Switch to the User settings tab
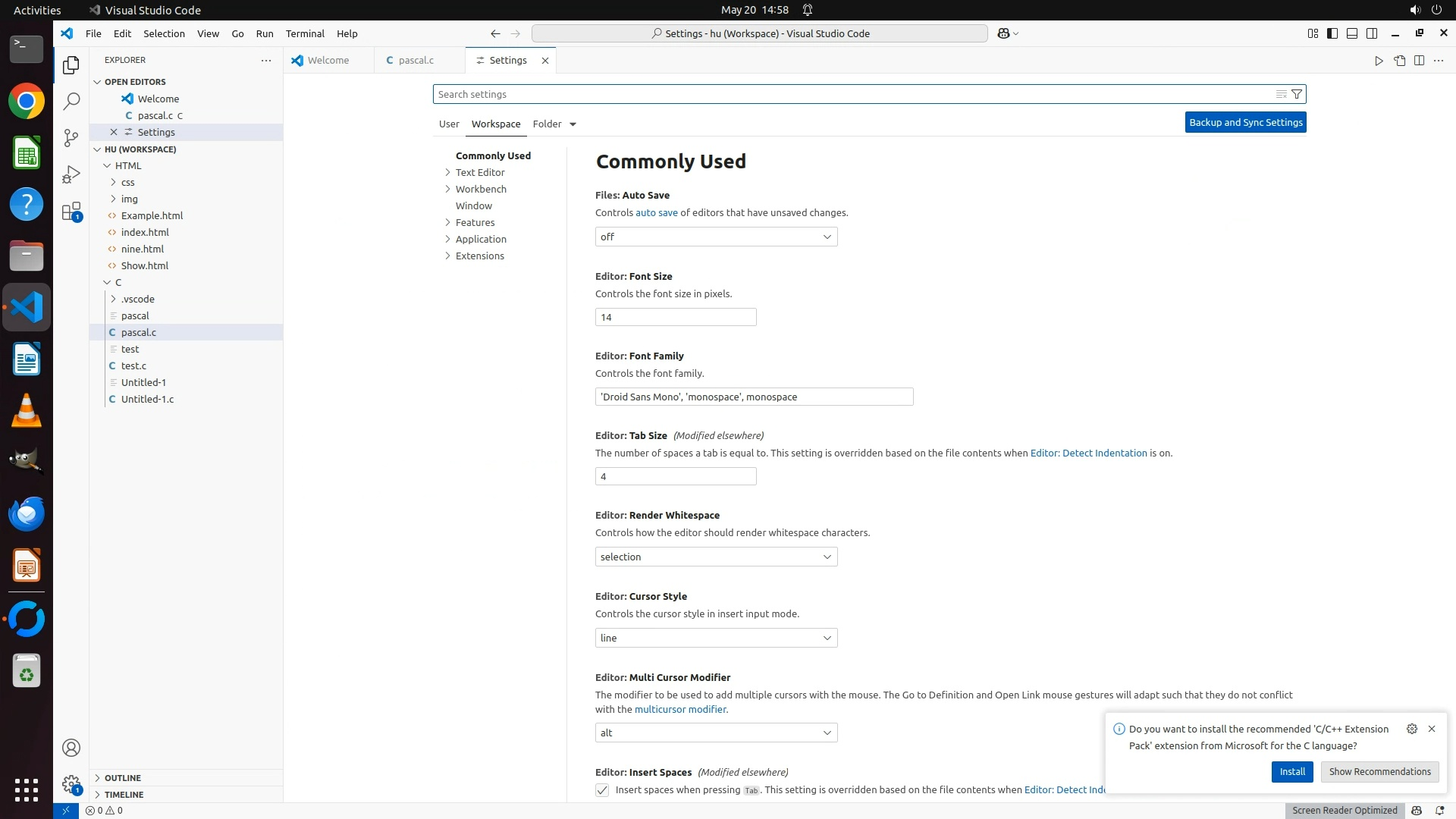 click(449, 124)
